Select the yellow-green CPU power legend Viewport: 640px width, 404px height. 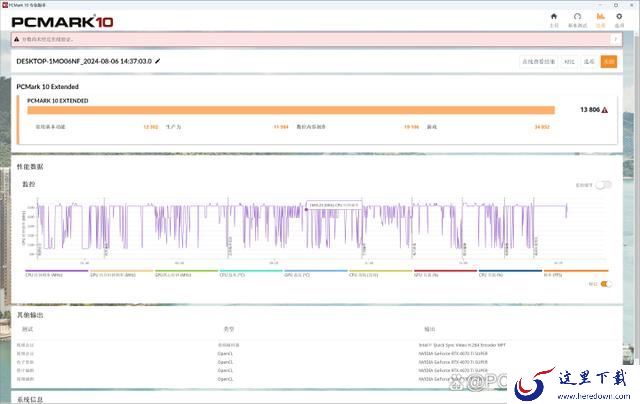(x=380, y=273)
